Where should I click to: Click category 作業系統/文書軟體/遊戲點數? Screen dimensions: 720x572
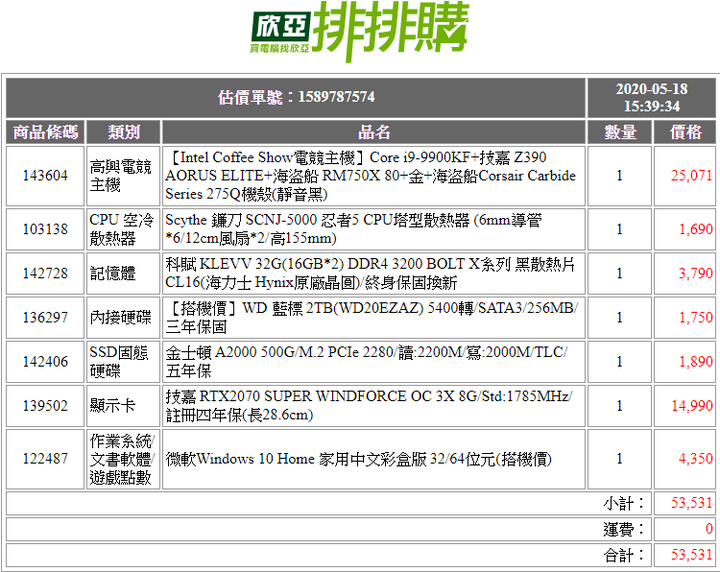pyautogui.click(x=122, y=459)
